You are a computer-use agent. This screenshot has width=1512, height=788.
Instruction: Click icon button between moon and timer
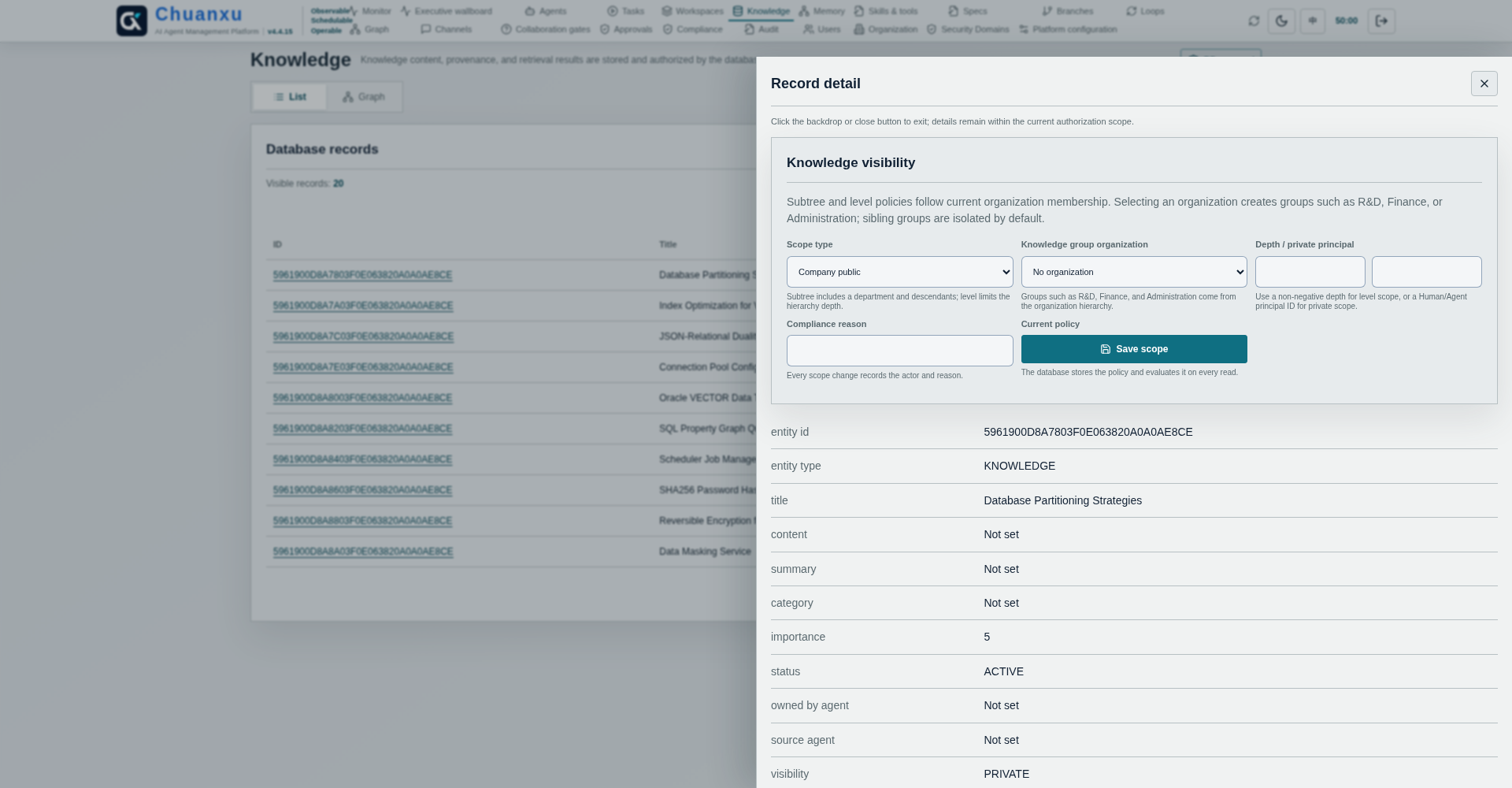pos(1313,21)
